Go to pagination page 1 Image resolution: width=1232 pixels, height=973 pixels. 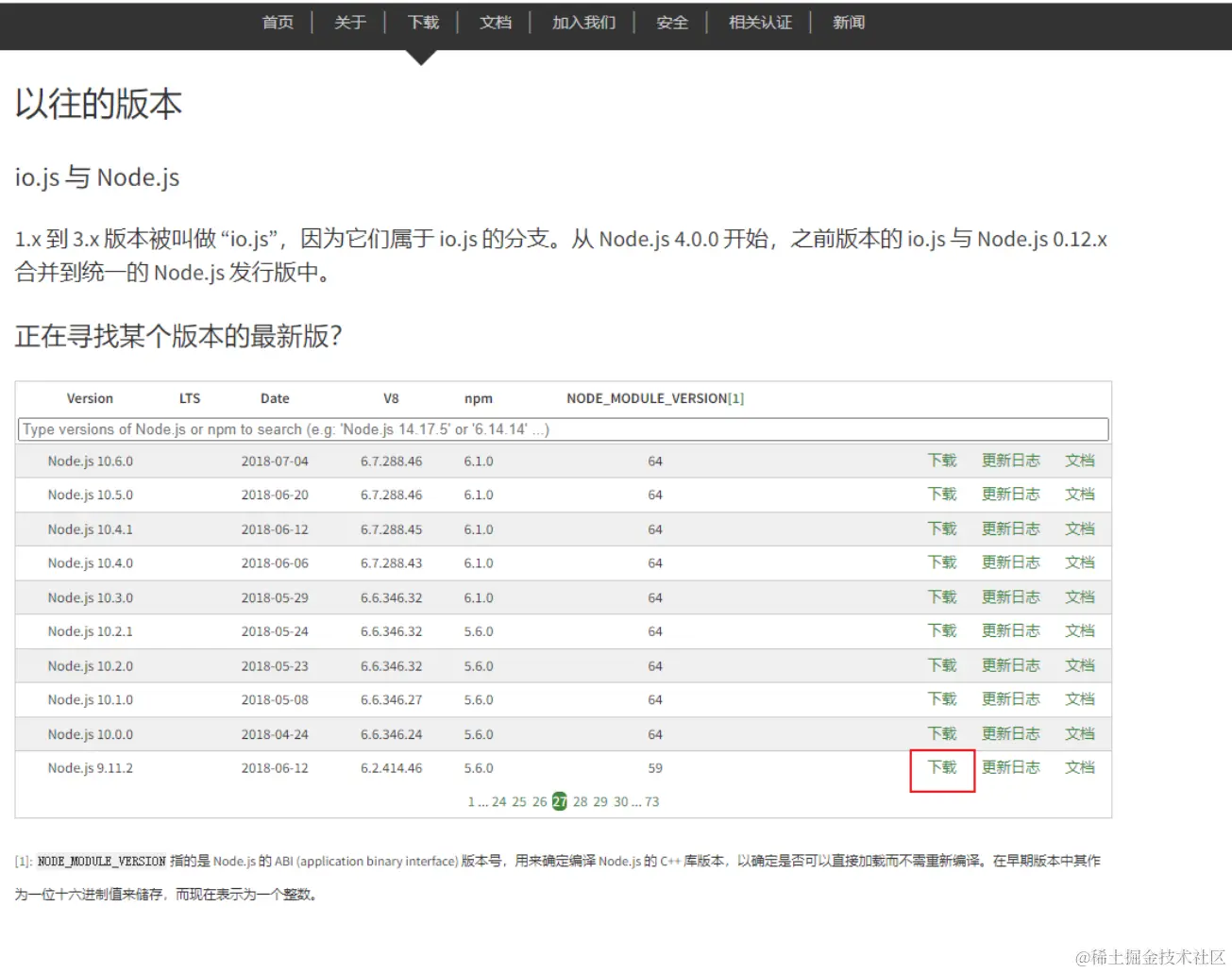(x=471, y=802)
